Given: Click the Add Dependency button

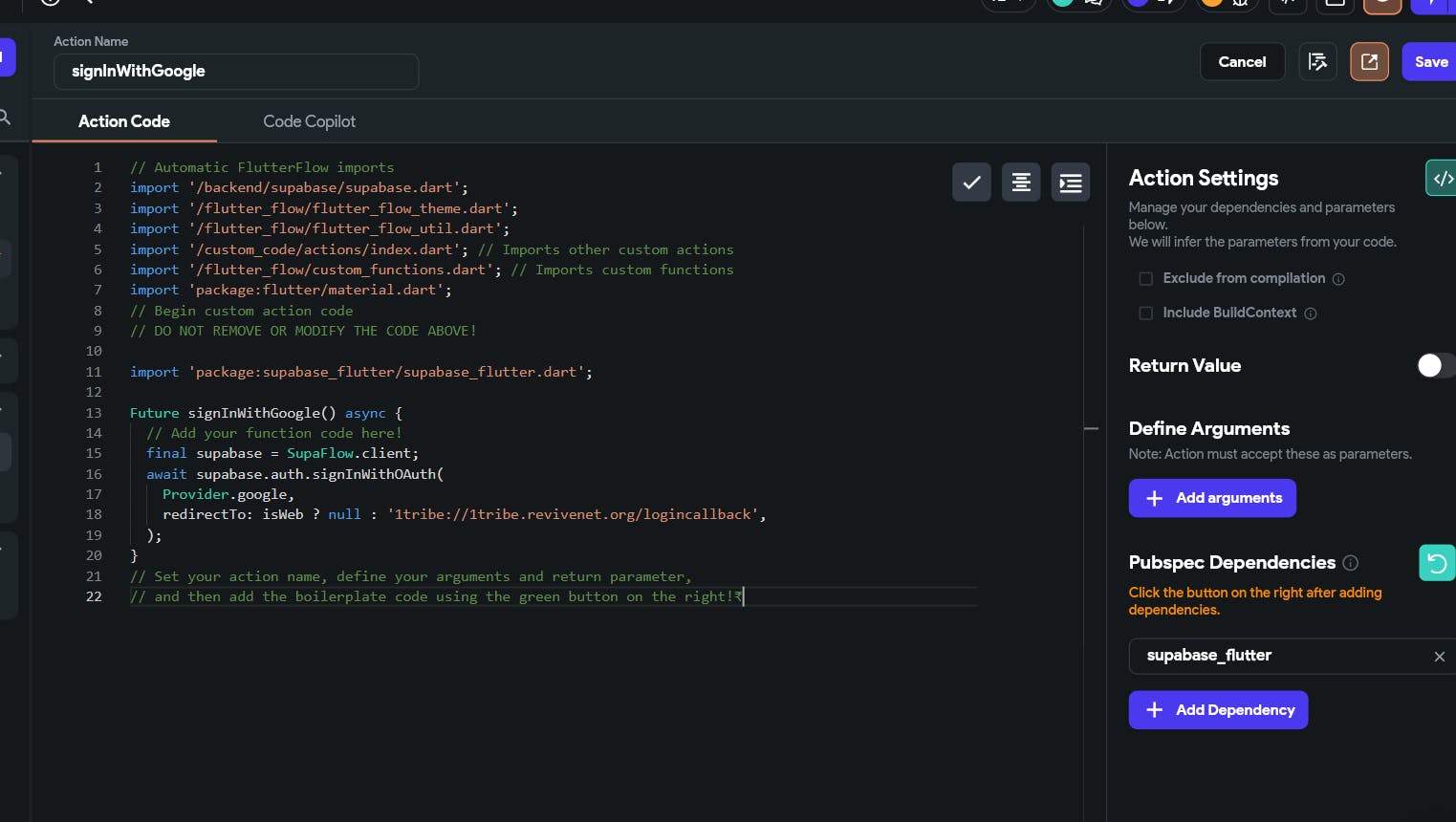Looking at the screenshot, I should [x=1218, y=710].
